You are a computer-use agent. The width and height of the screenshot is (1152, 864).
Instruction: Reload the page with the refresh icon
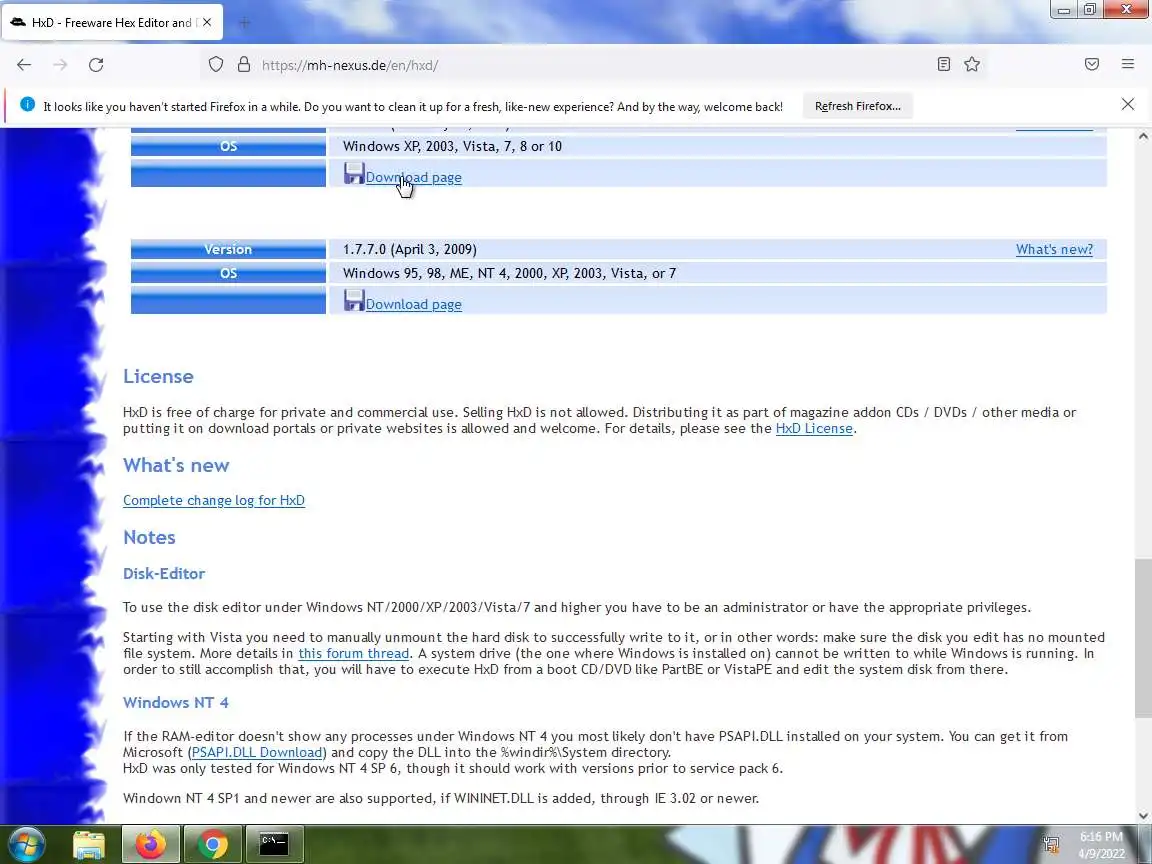coord(96,65)
